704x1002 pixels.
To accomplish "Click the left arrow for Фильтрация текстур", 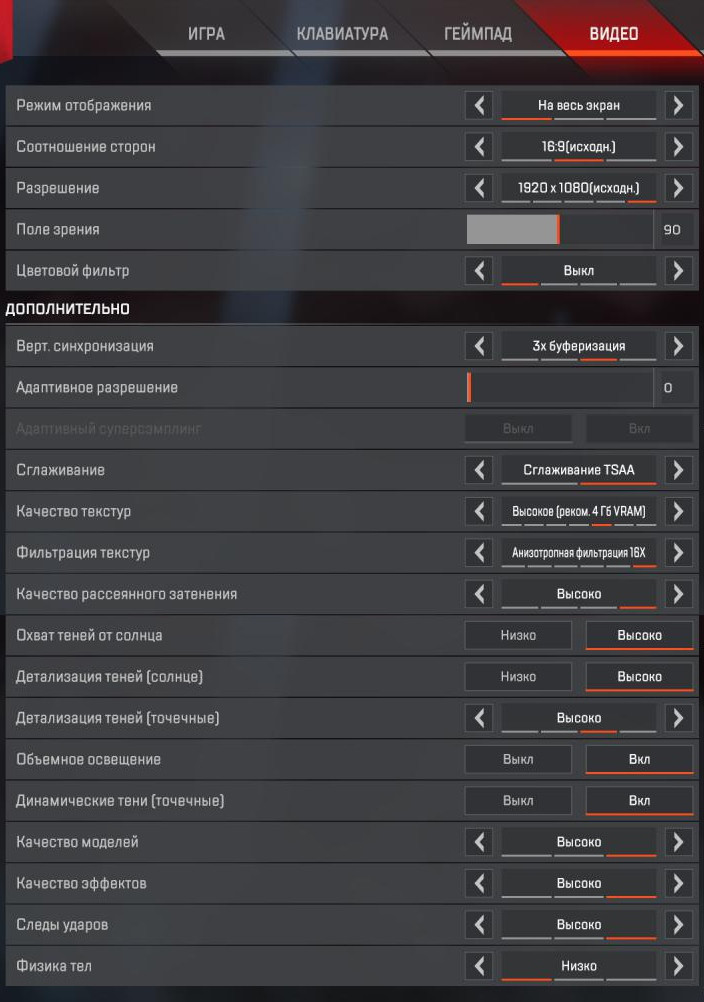I will 478,552.
